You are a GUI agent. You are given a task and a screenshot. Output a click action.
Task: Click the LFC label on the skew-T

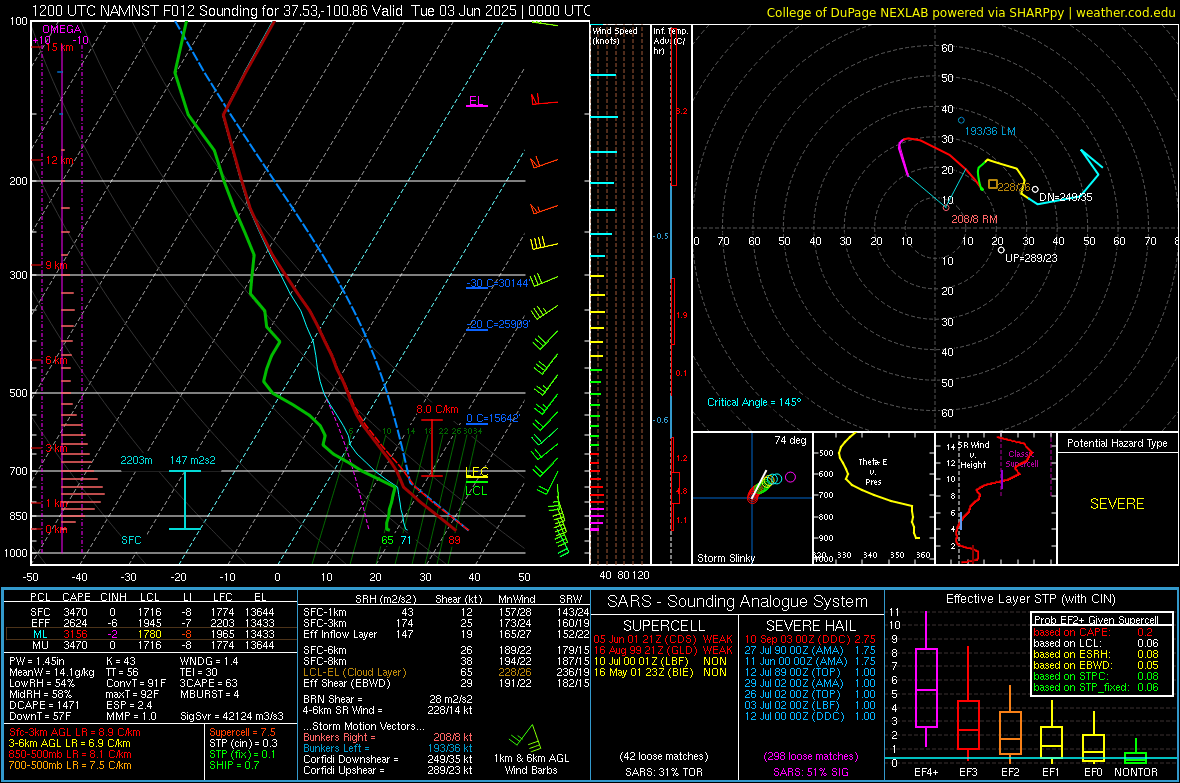(476, 472)
